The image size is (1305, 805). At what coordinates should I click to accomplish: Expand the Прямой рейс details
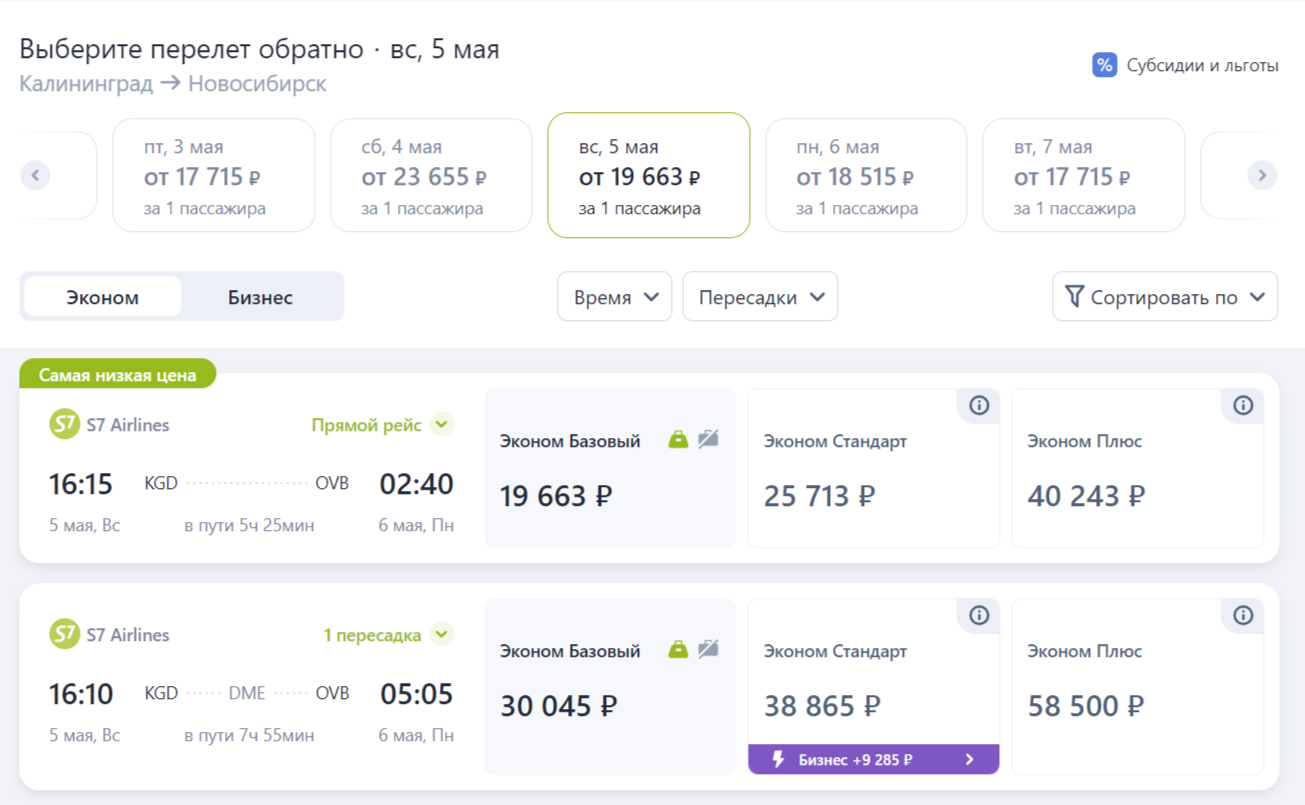click(442, 425)
